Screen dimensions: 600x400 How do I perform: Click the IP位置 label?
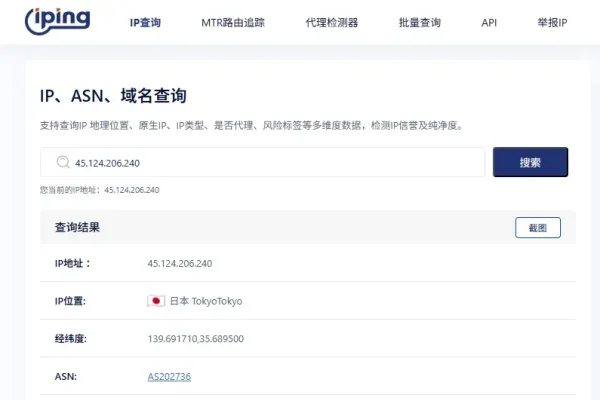[x=70, y=301]
